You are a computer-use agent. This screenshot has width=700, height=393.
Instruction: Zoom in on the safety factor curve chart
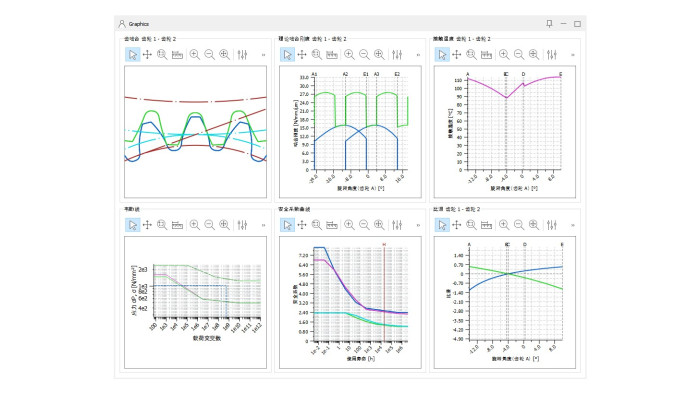point(350,225)
